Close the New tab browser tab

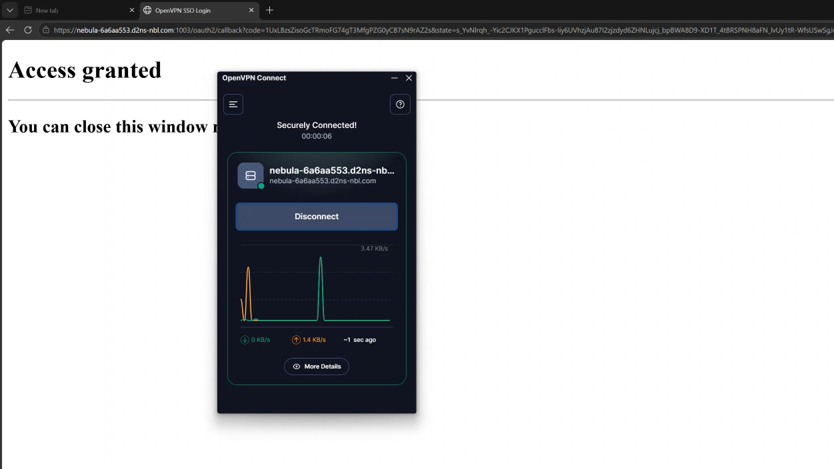[132, 10]
